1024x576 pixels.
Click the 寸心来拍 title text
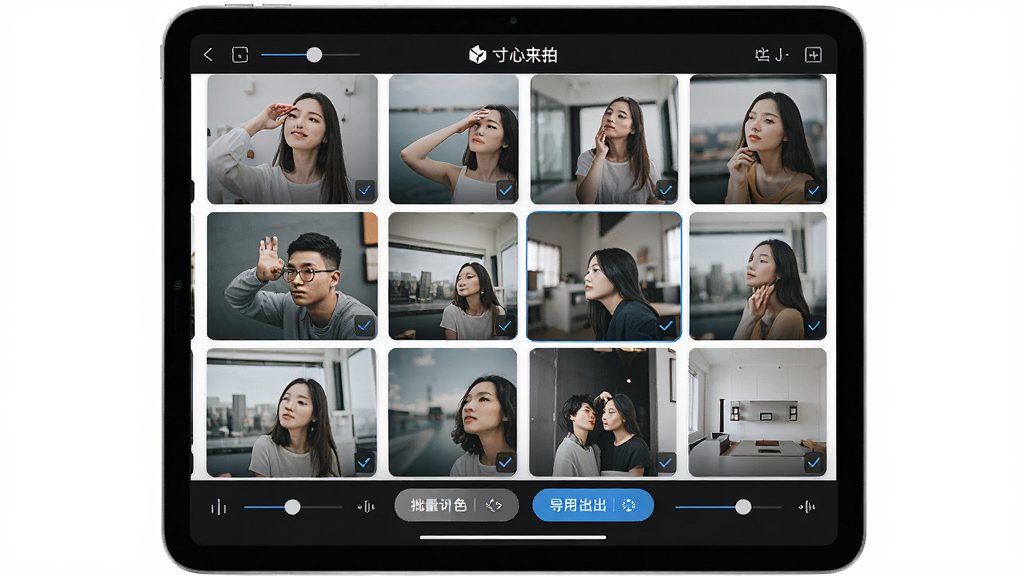[525, 55]
